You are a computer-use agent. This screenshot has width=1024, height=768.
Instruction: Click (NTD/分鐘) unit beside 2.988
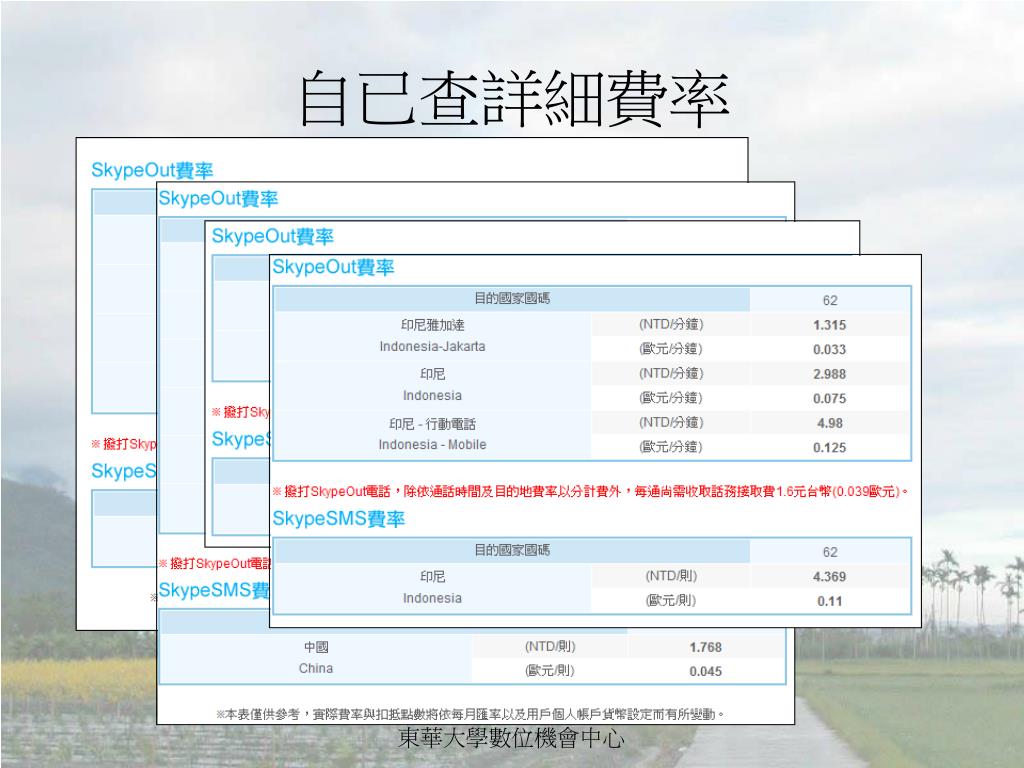(x=671, y=374)
